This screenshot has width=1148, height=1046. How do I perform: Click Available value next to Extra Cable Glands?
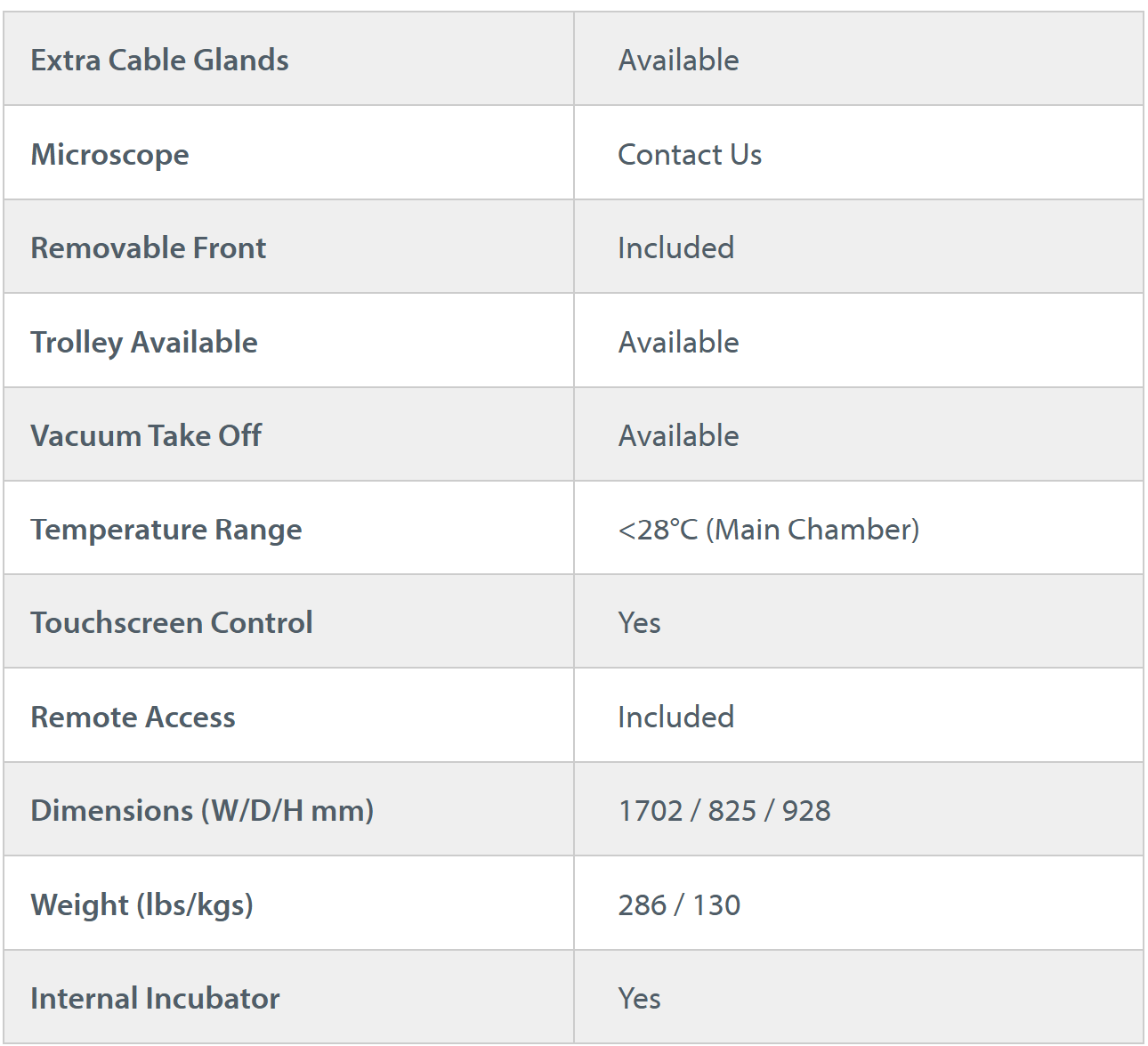pos(678,61)
